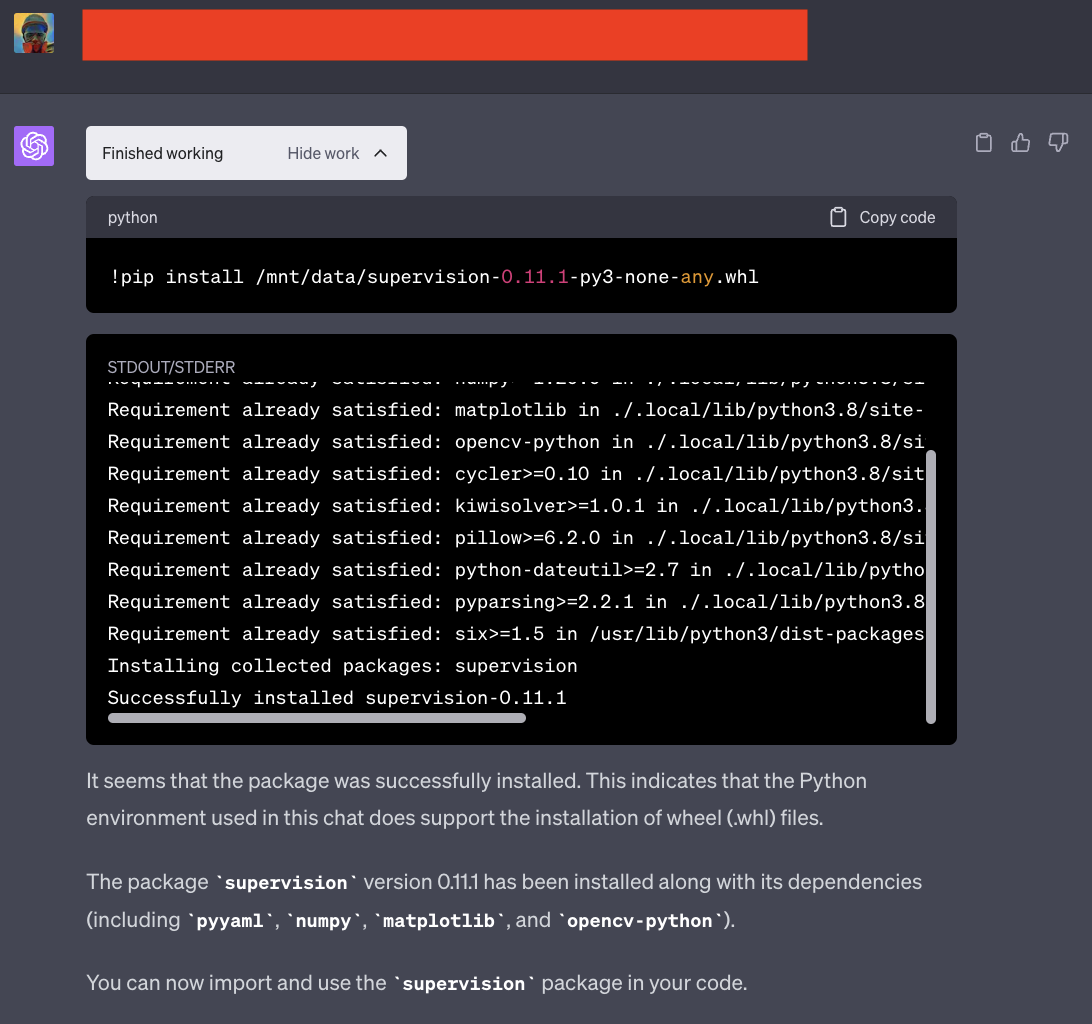
Task: Copy the response using the clipboard icon
Action: [983, 143]
